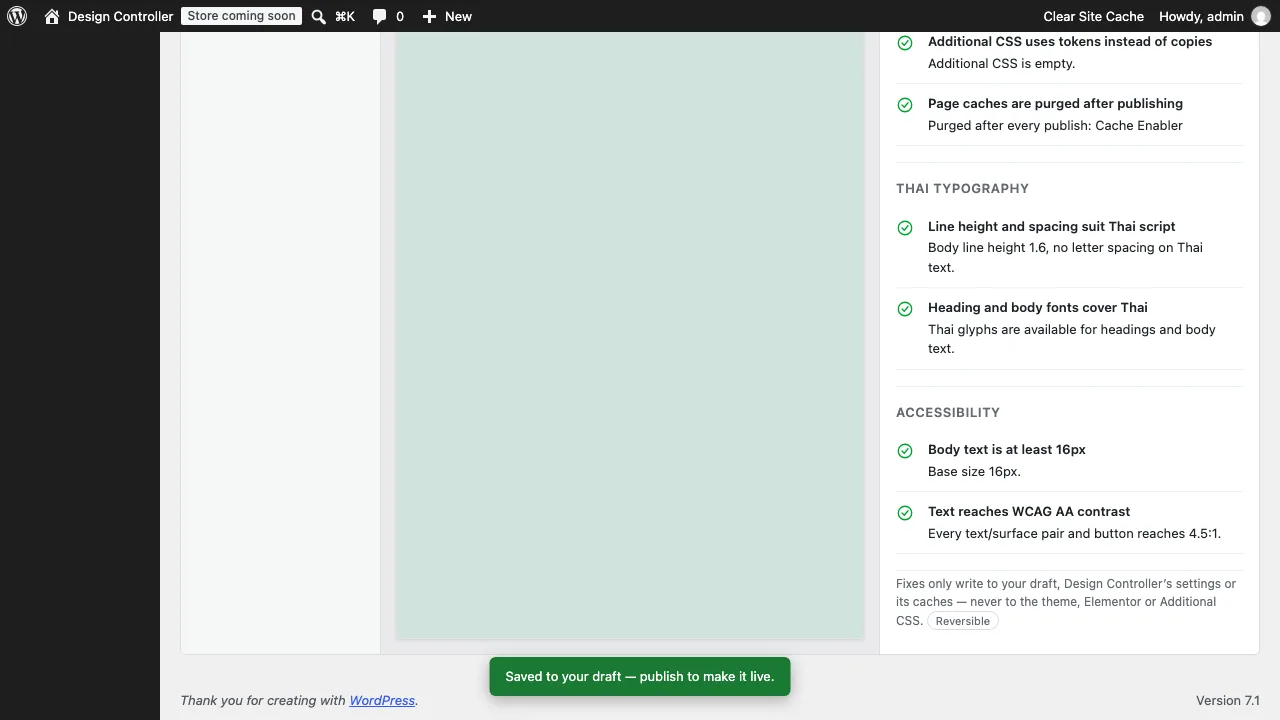
Task: Click the Reversible badge
Action: pos(963,621)
